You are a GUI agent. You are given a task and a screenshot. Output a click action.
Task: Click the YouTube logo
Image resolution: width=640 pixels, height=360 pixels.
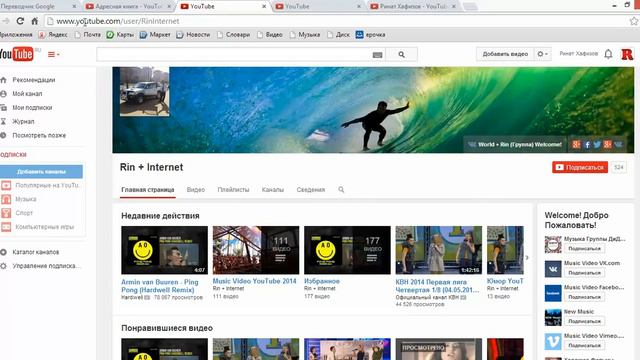tap(16, 54)
